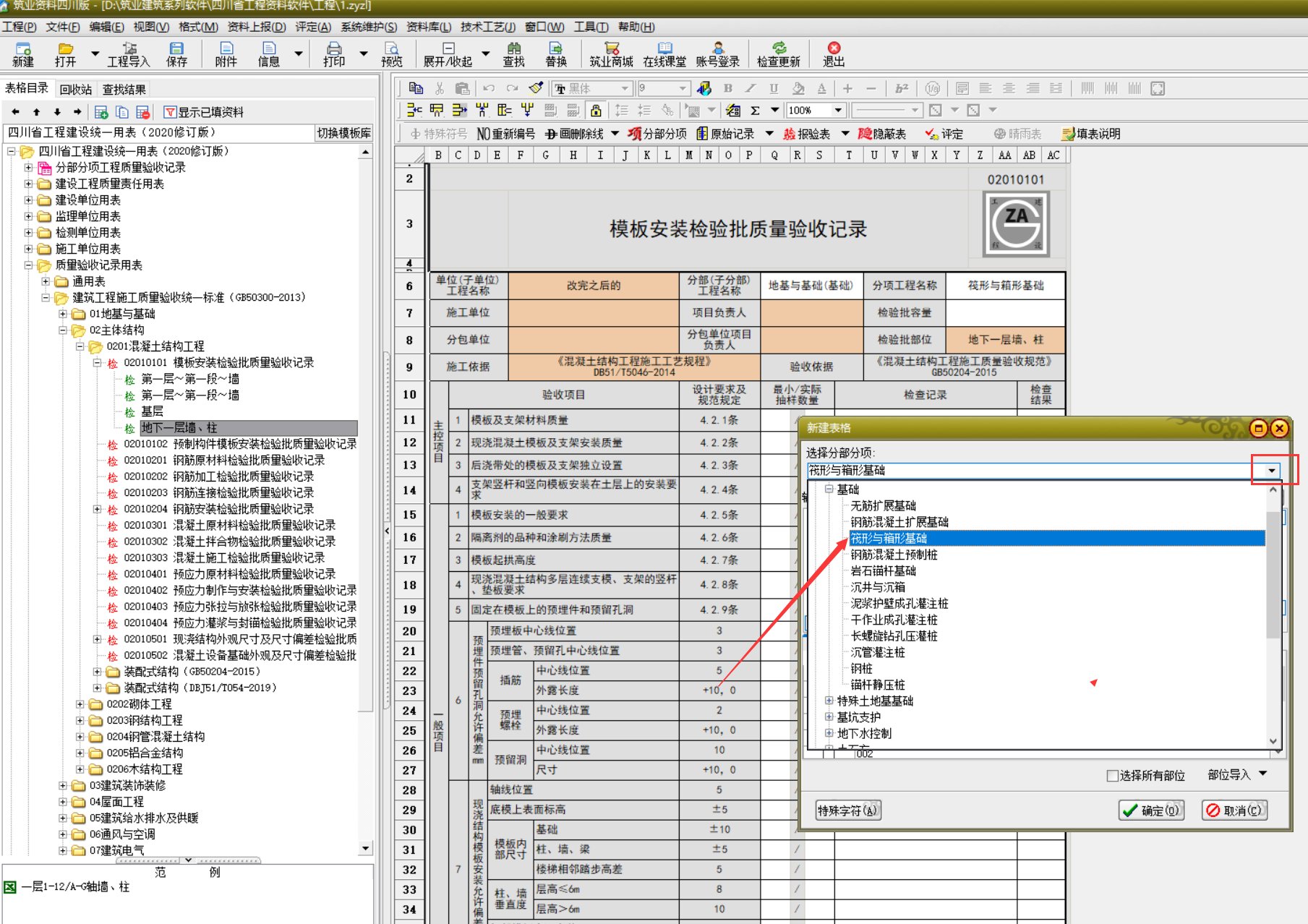Click 改完之后的 project name cell
This screenshot has height=924, width=1308.
coord(594,286)
